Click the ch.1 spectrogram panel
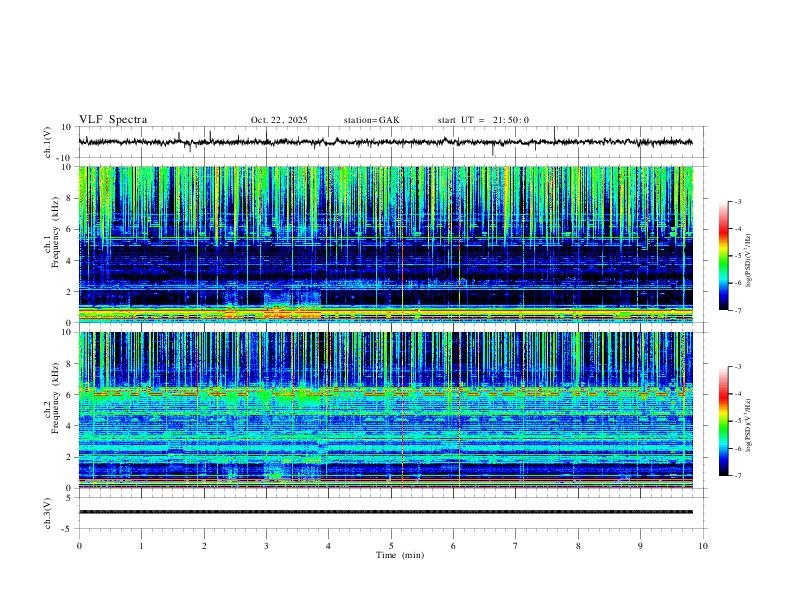Viewport: 792px width, 612px height. 386,244
